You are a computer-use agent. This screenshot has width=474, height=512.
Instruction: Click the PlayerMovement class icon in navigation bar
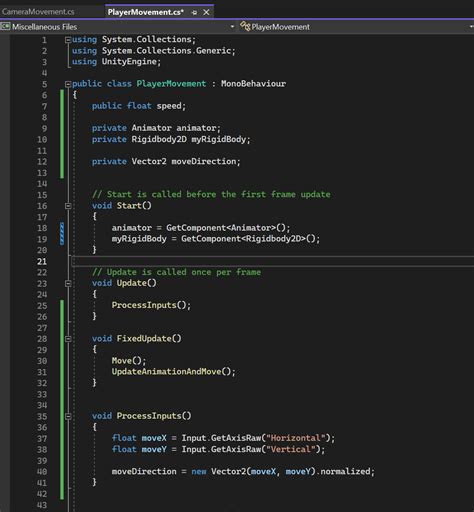[245, 26]
